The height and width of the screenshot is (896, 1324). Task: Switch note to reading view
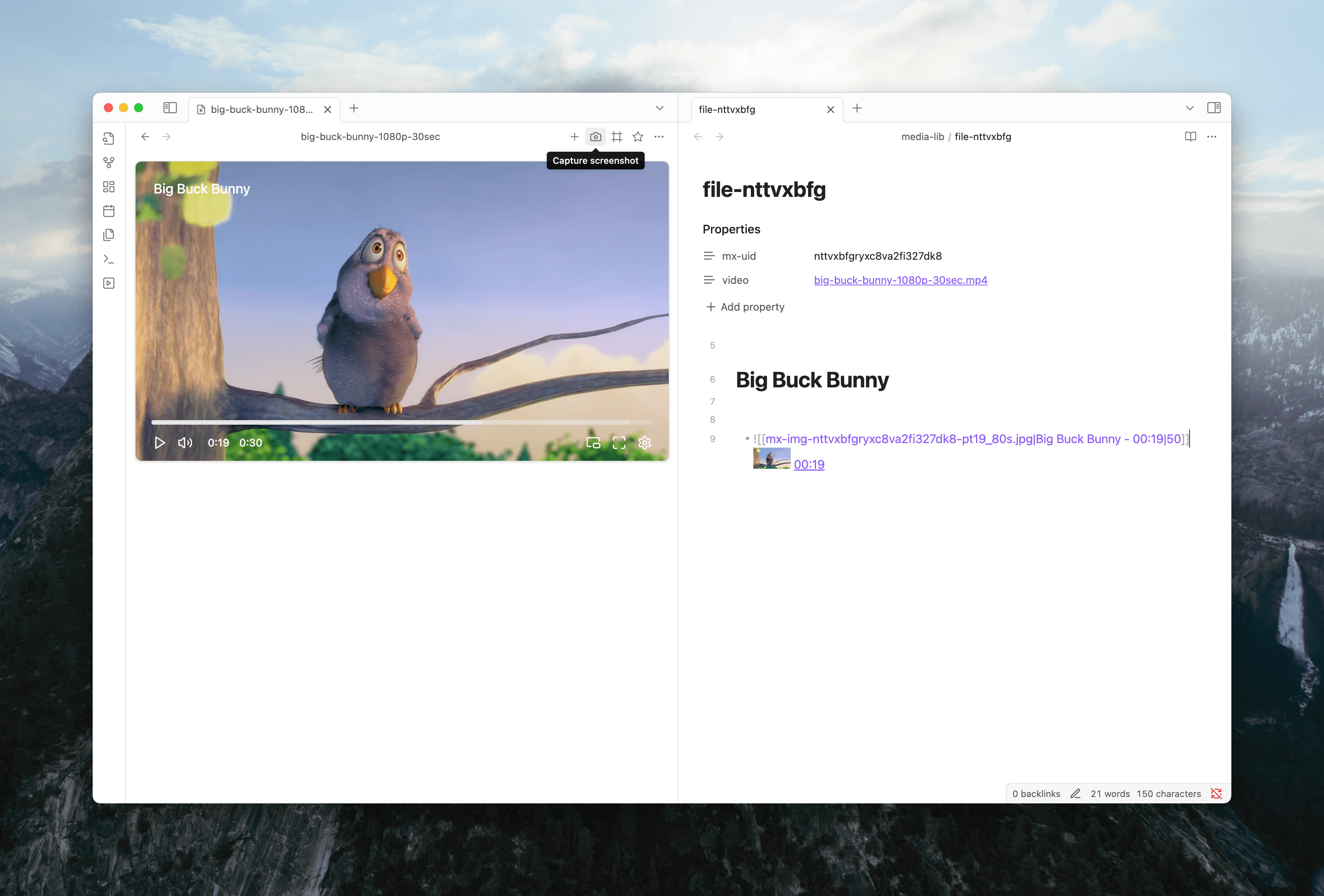click(1190, 137)
